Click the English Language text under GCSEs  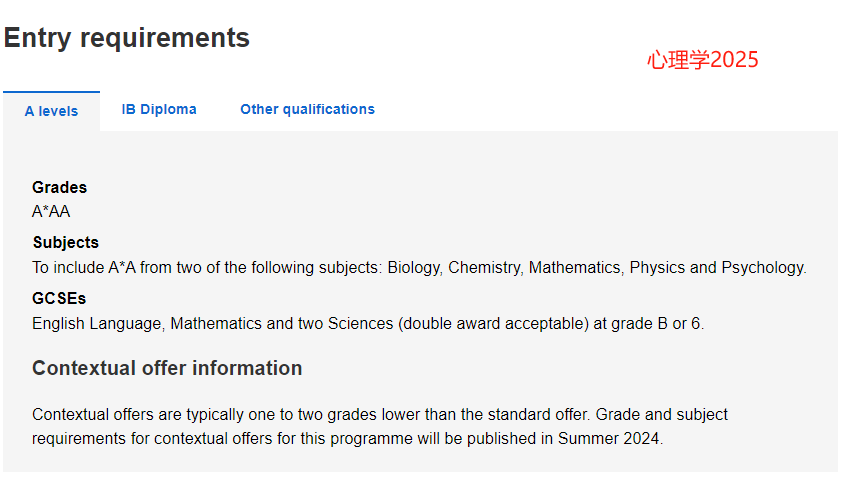(98, 324)
